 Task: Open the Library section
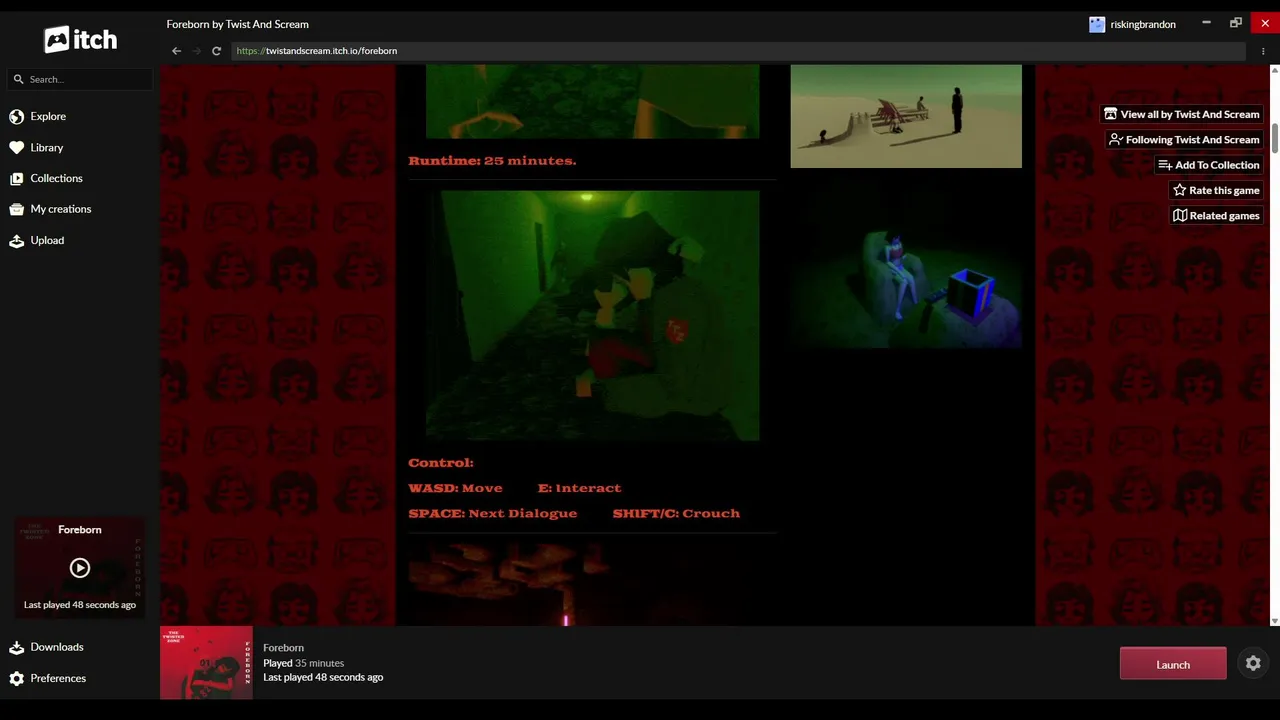click(47, 147)
